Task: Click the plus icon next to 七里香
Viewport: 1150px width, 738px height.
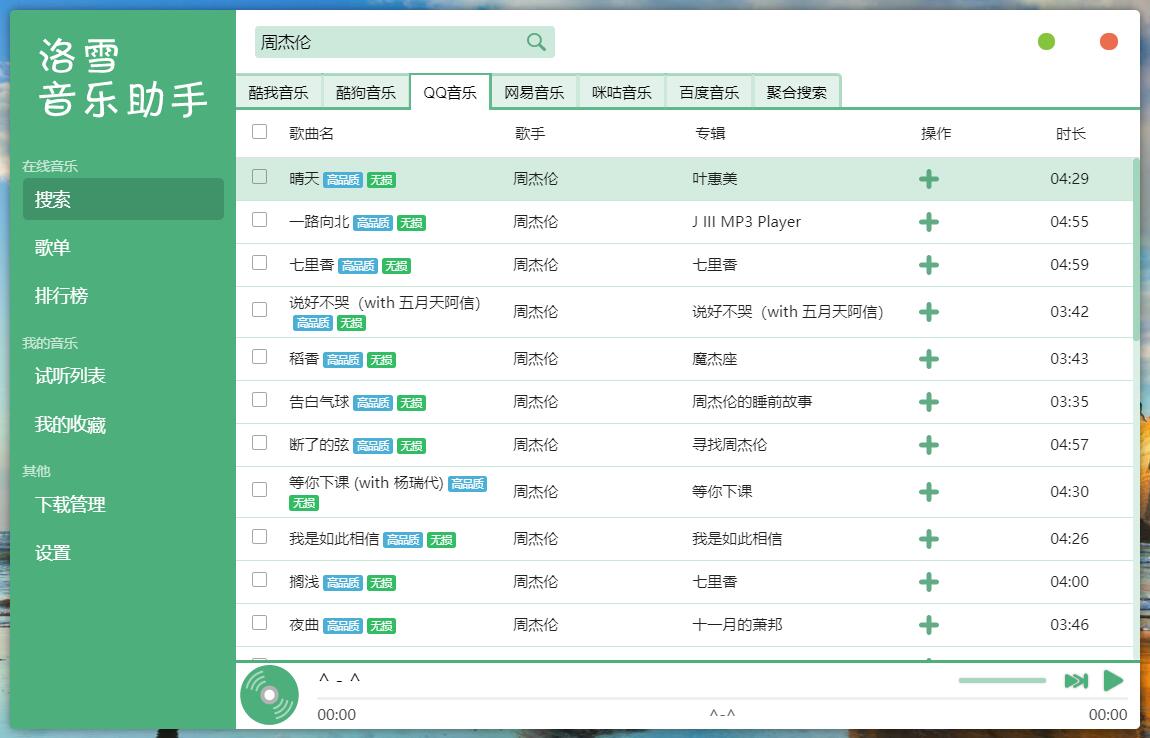Action: (929, 265)
